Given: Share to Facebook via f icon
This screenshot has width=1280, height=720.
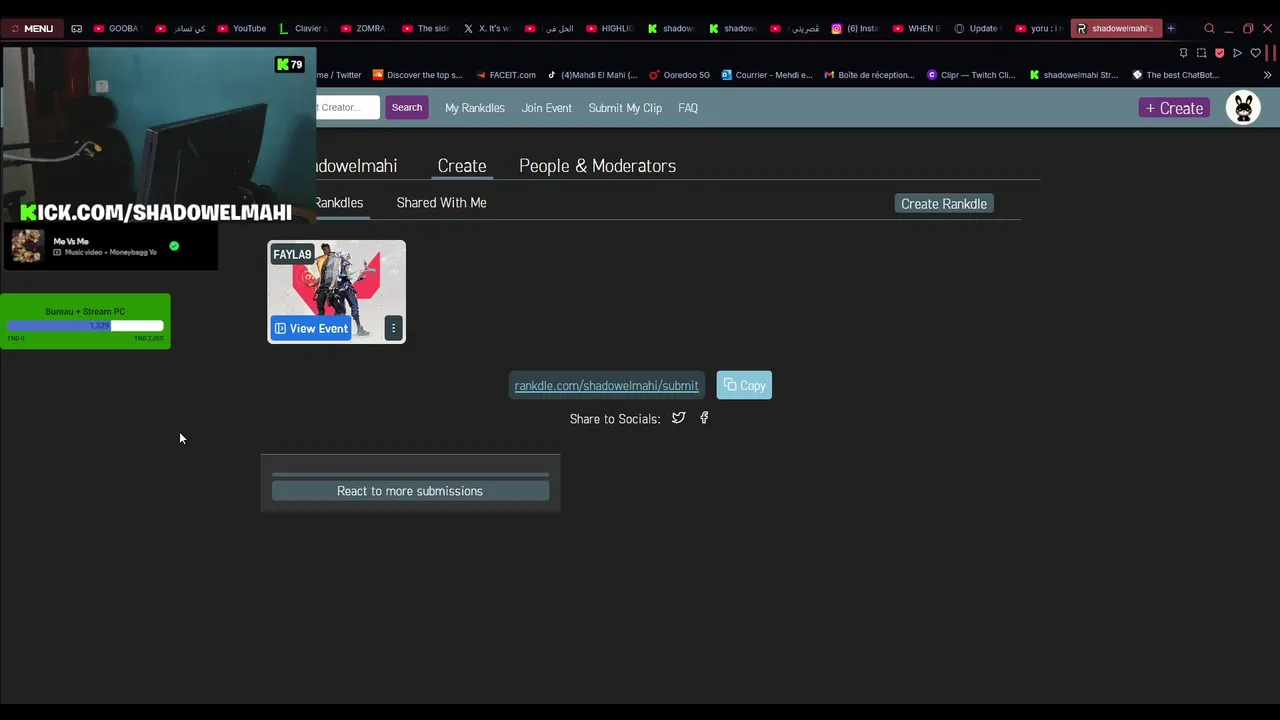Looking at the screenshot, I should coord(704,418).
